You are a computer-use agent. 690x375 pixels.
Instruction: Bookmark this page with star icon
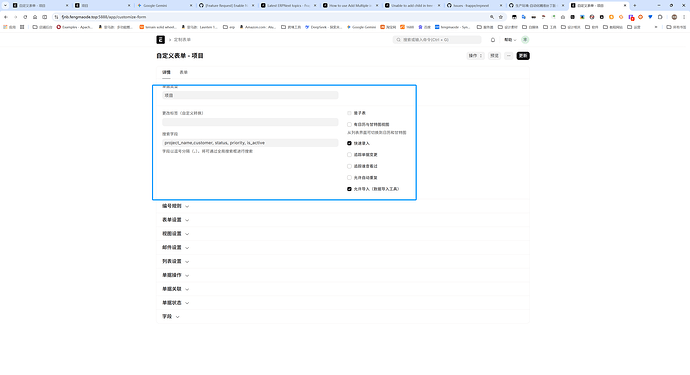501,17
